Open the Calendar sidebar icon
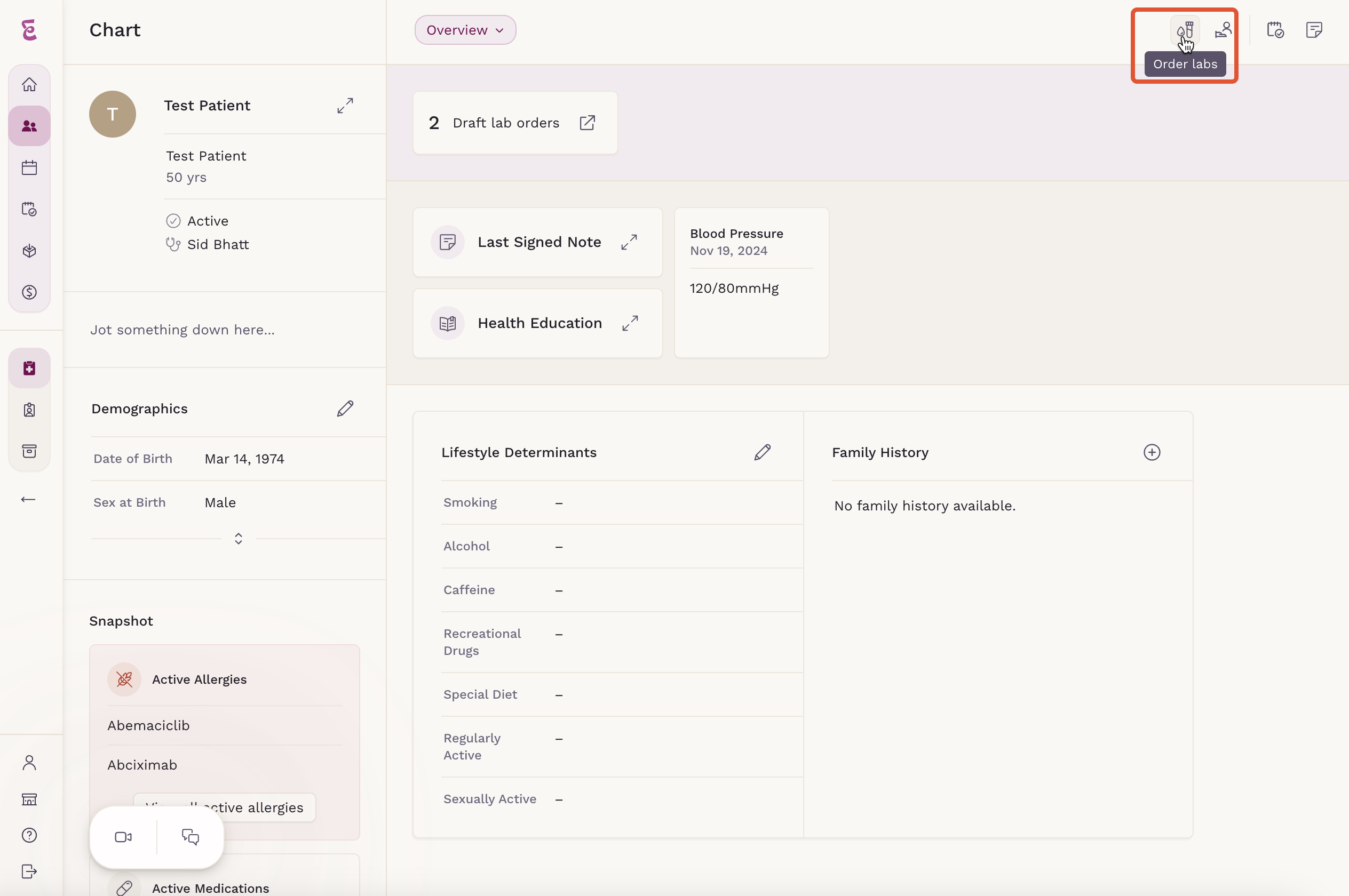The image size is (1349, 896). (29, 167)
